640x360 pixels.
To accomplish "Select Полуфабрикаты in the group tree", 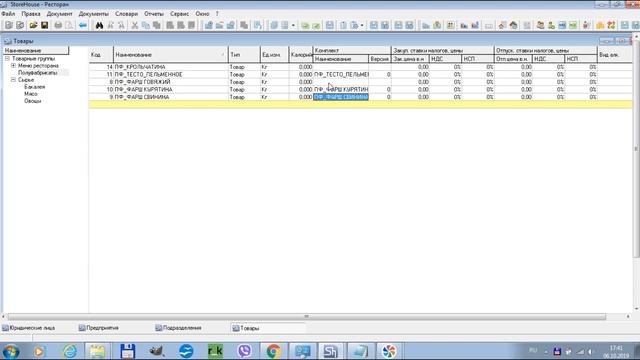I will point(38,73).
